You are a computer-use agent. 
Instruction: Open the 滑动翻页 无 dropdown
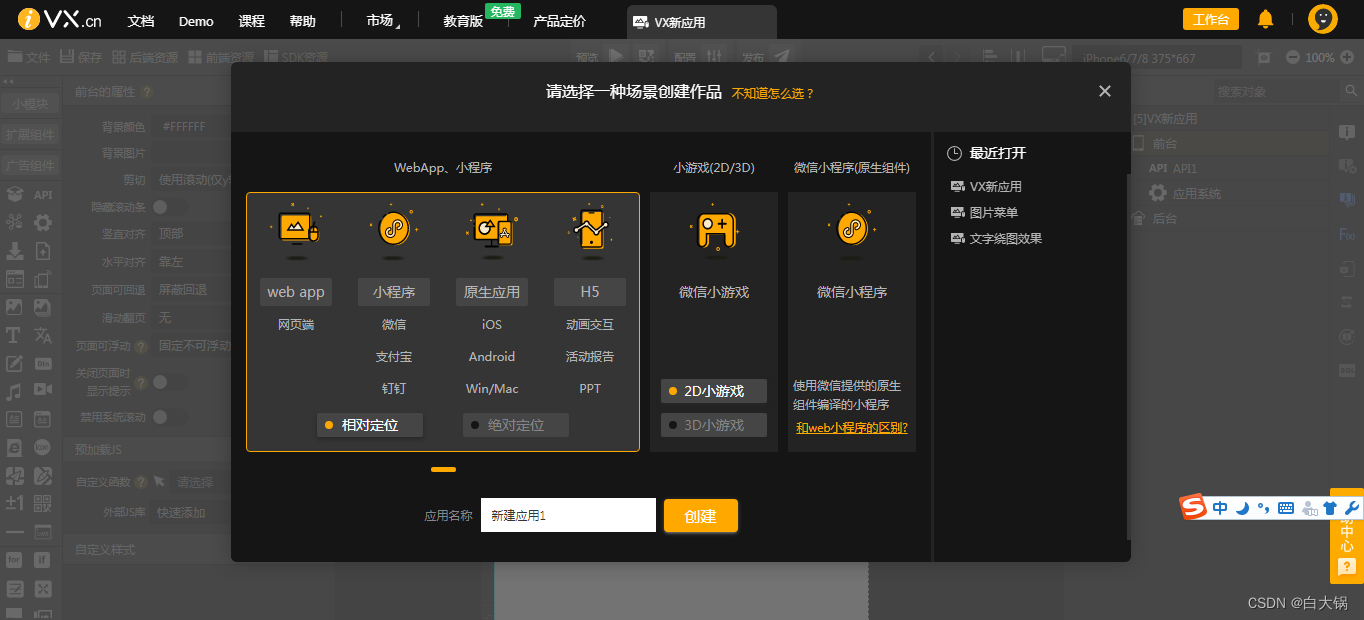pyautogui.click(x=192, y=318)
